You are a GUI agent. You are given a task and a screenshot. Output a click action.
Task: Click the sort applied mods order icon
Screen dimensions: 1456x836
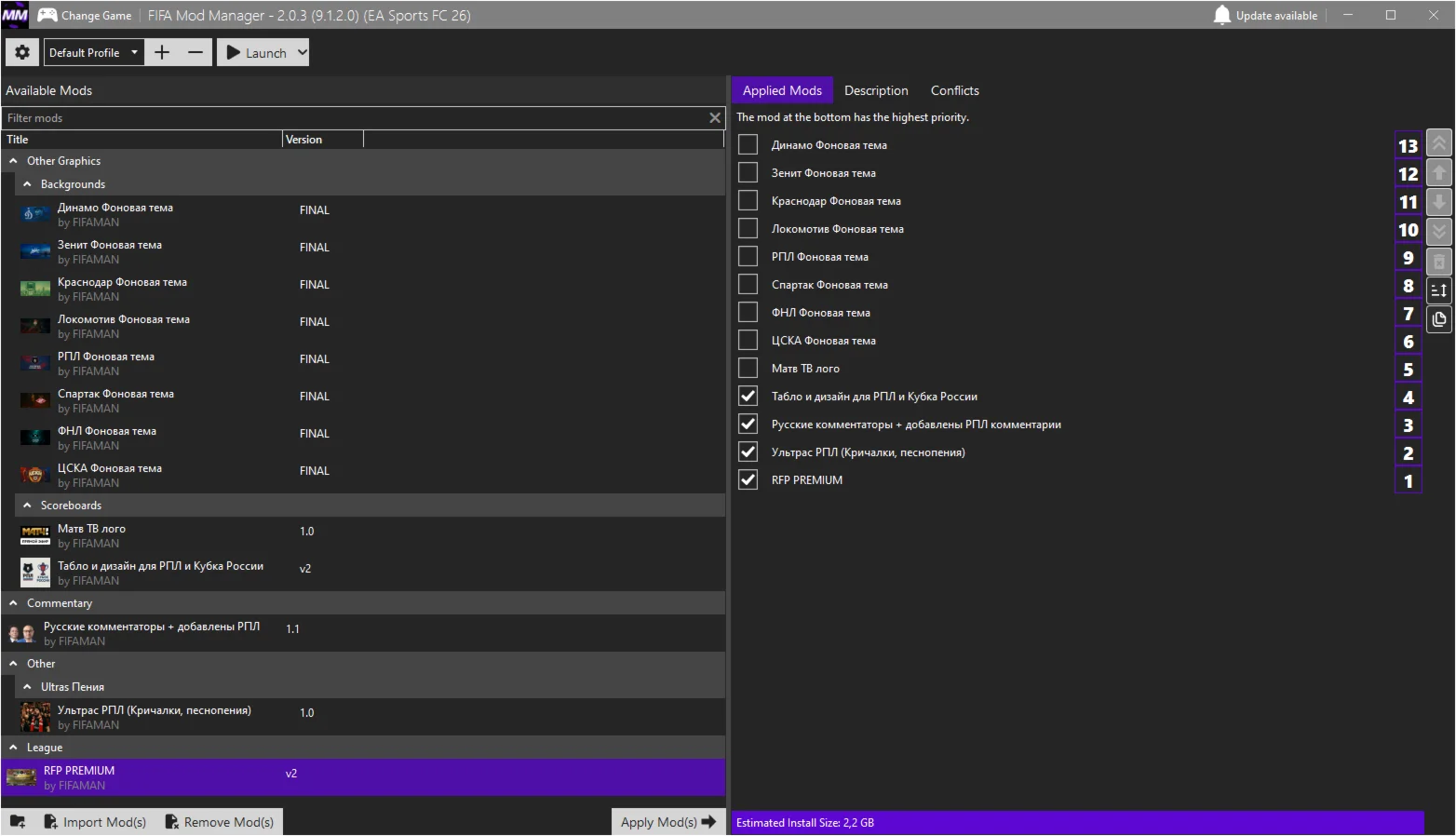tap(1439, 290)
